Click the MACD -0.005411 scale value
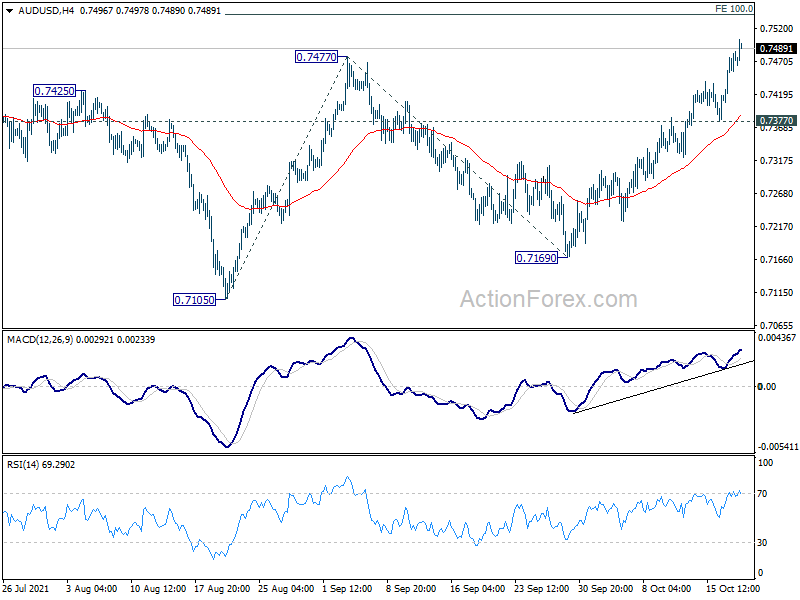Viewport: 800px width, 600px height. [778, 446]
